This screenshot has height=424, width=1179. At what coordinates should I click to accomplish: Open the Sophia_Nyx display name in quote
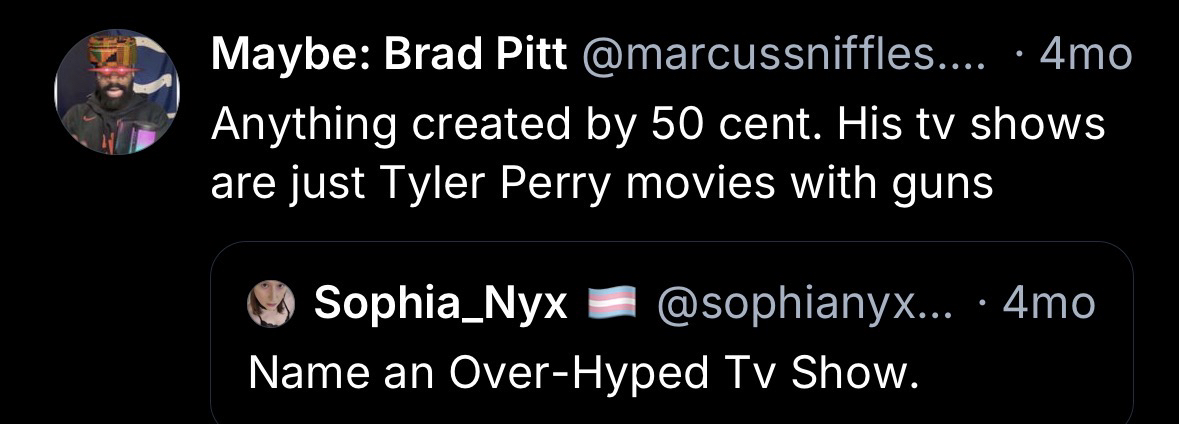(441, 303)
